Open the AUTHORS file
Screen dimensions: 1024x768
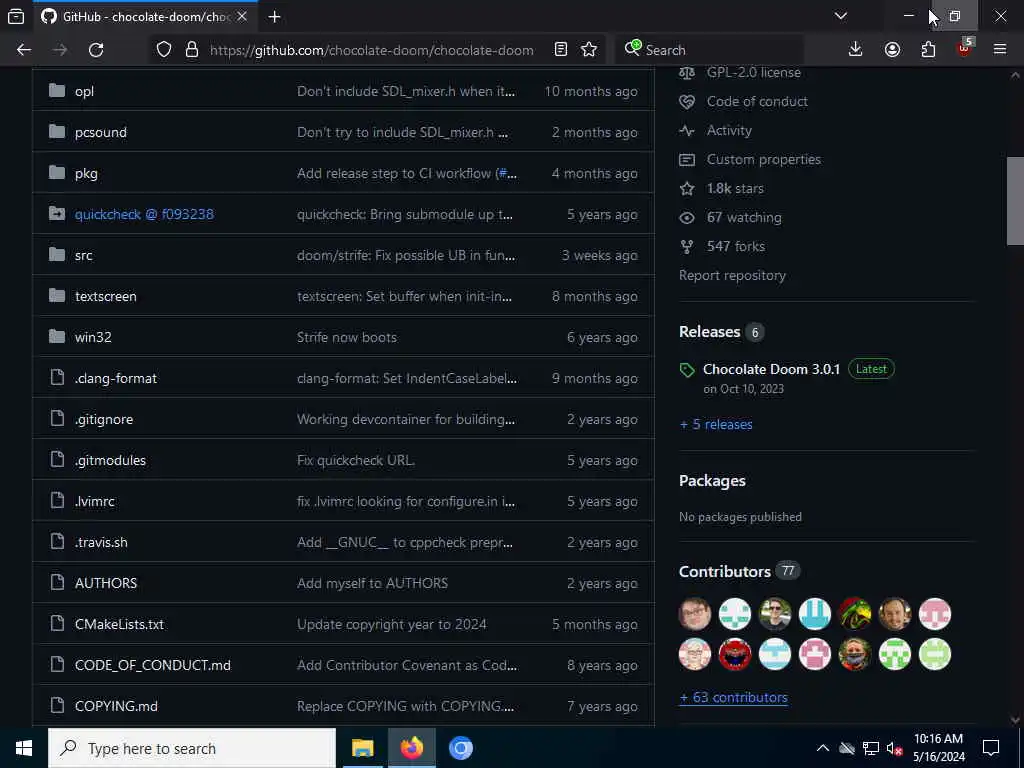coord(106,583)
